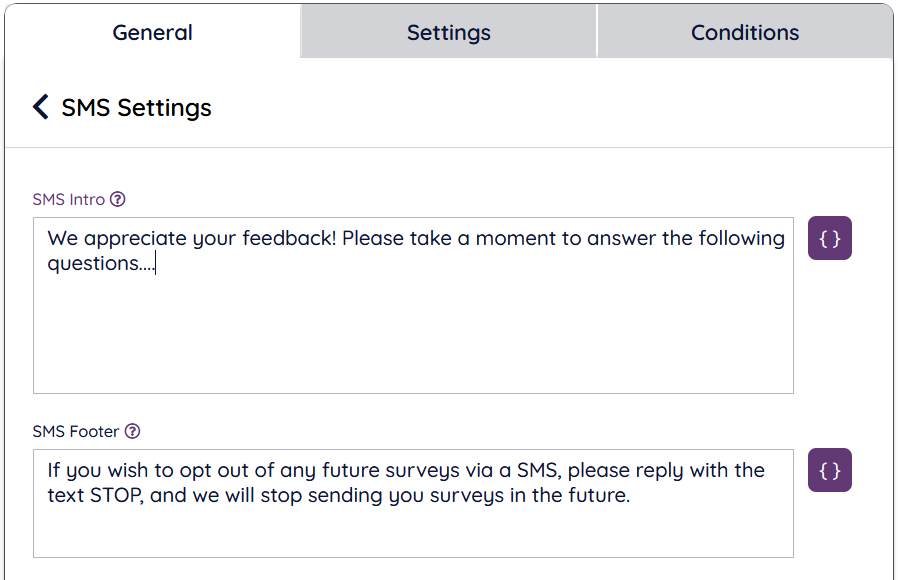Click the merge field {} icon for SMS Footer
The image size is (898, 580).
(829, 470)
